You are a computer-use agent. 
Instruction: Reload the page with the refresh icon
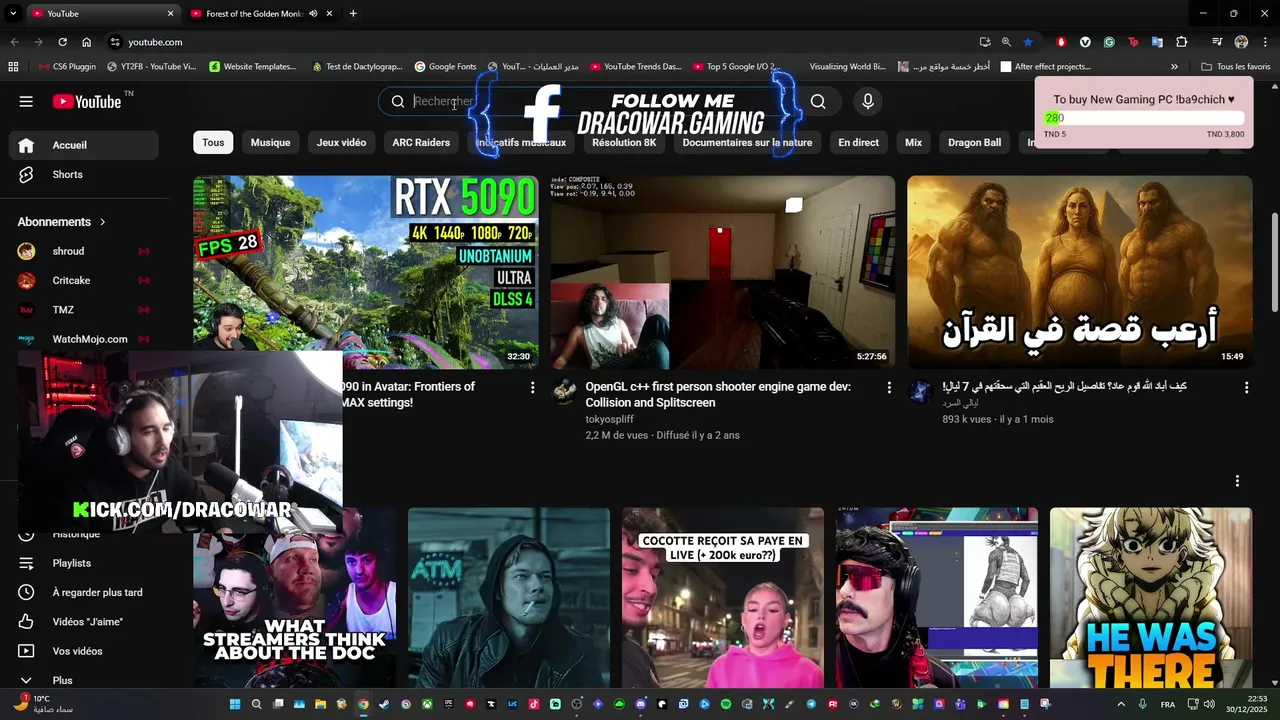point(62,42)
